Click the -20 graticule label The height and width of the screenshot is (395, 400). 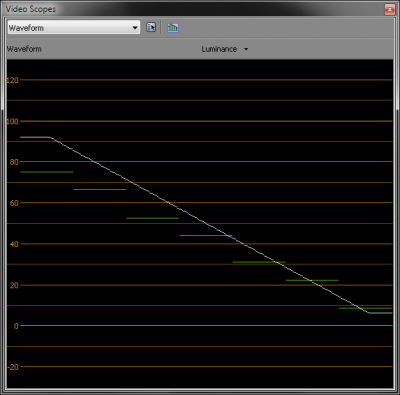[13, 367]
